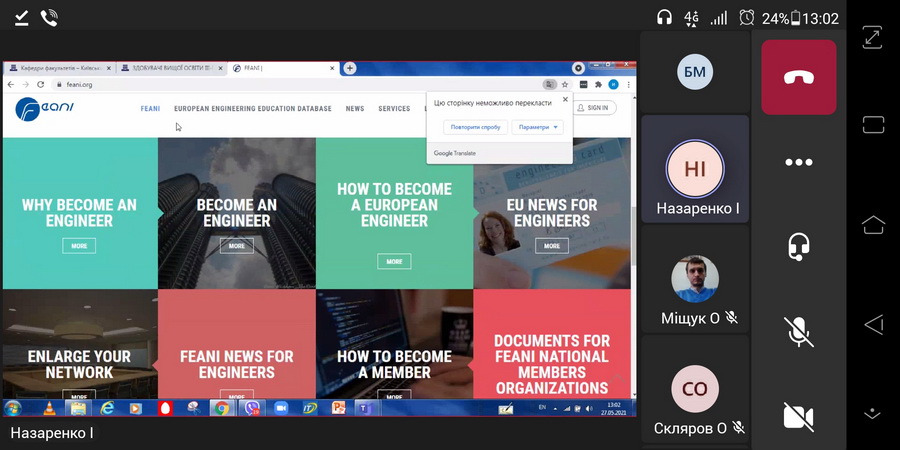This screenshot has width=900, height=450.
Task: Select participant Назаренко I tile
Action: (x=694, y=170)
